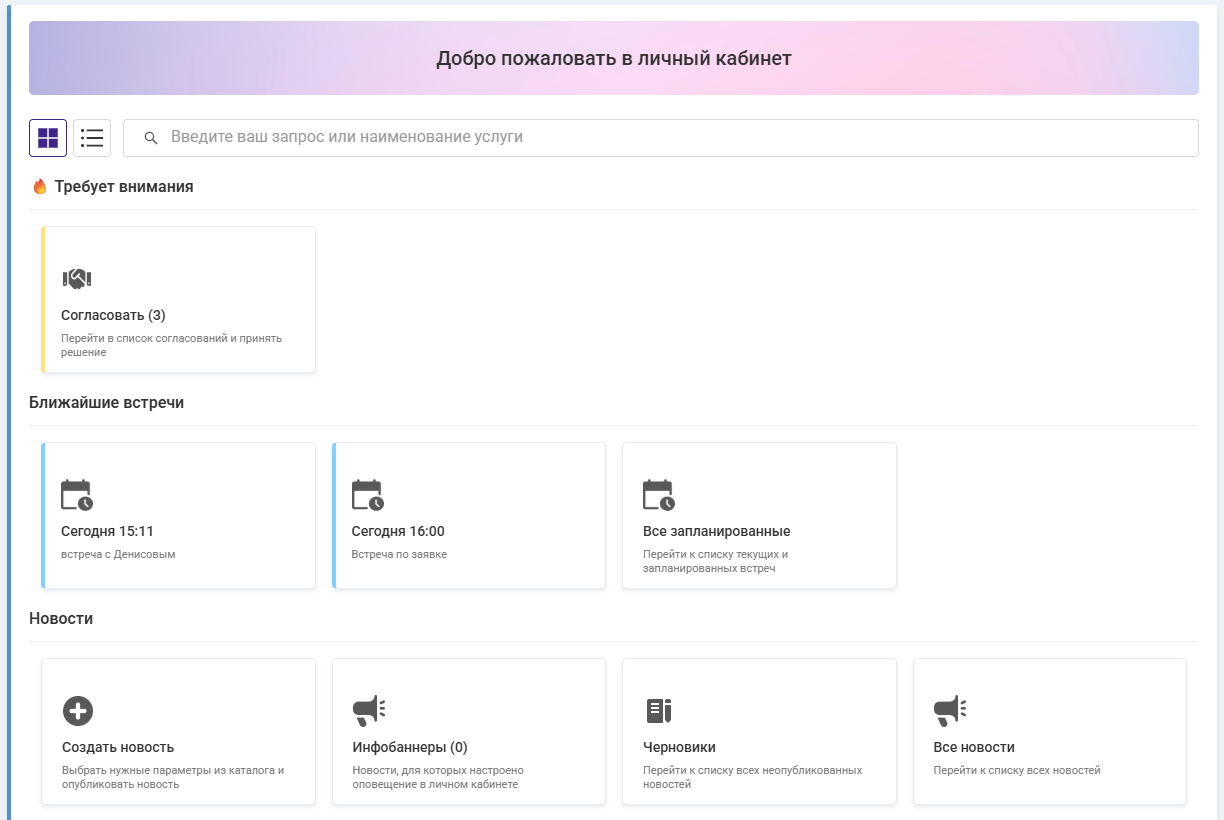Click calendar icon for Сегодня 15:11 meeting
Screen dimensions: 1224x820
[77, 495]
